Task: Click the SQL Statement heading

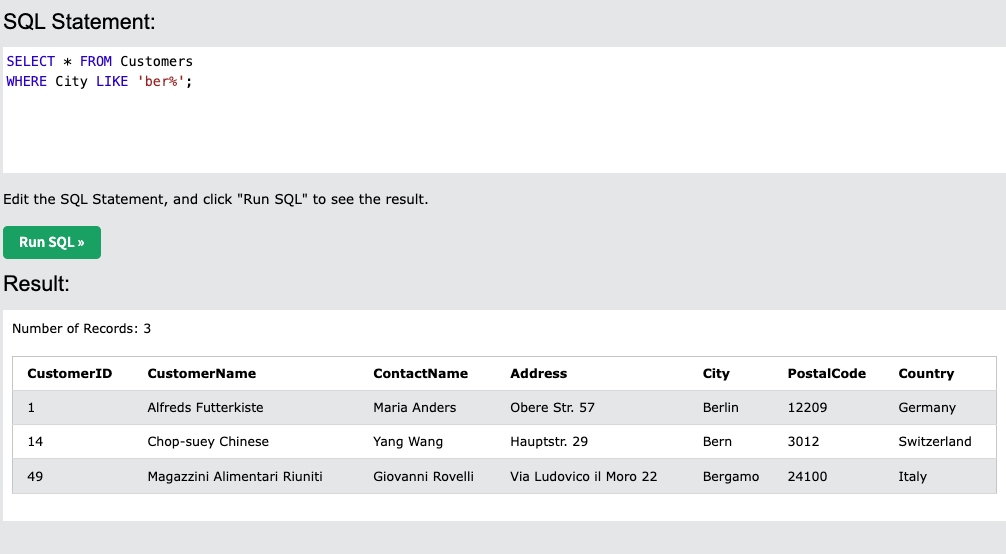Action: click(79, 22)
